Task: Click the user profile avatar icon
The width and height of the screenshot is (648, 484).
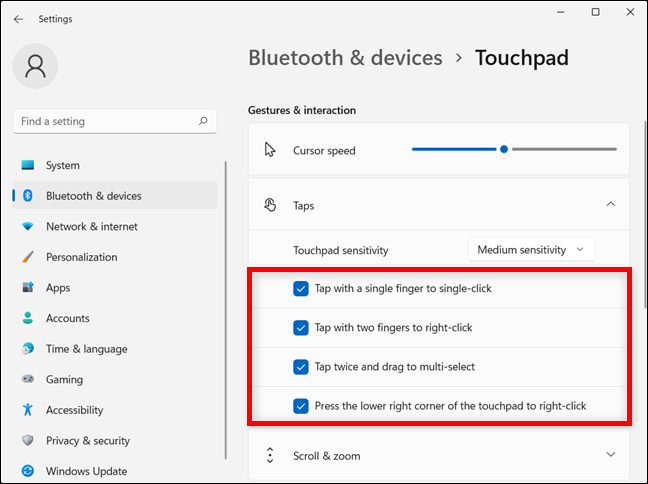Action: tap(35, 66)
